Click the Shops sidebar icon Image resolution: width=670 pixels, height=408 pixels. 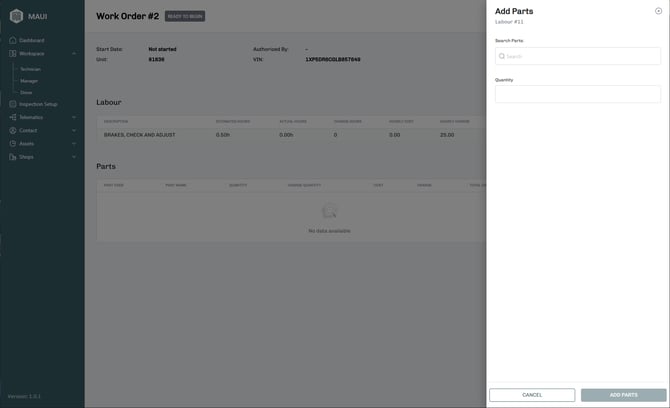tap(13, 157)
